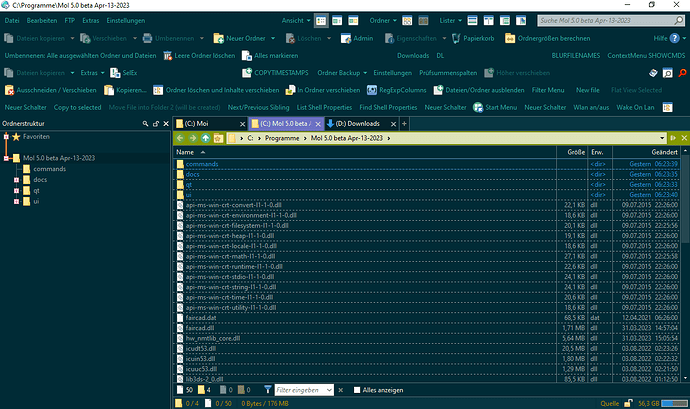Open the Start Menu toolbar icon

tap(478, 106)
